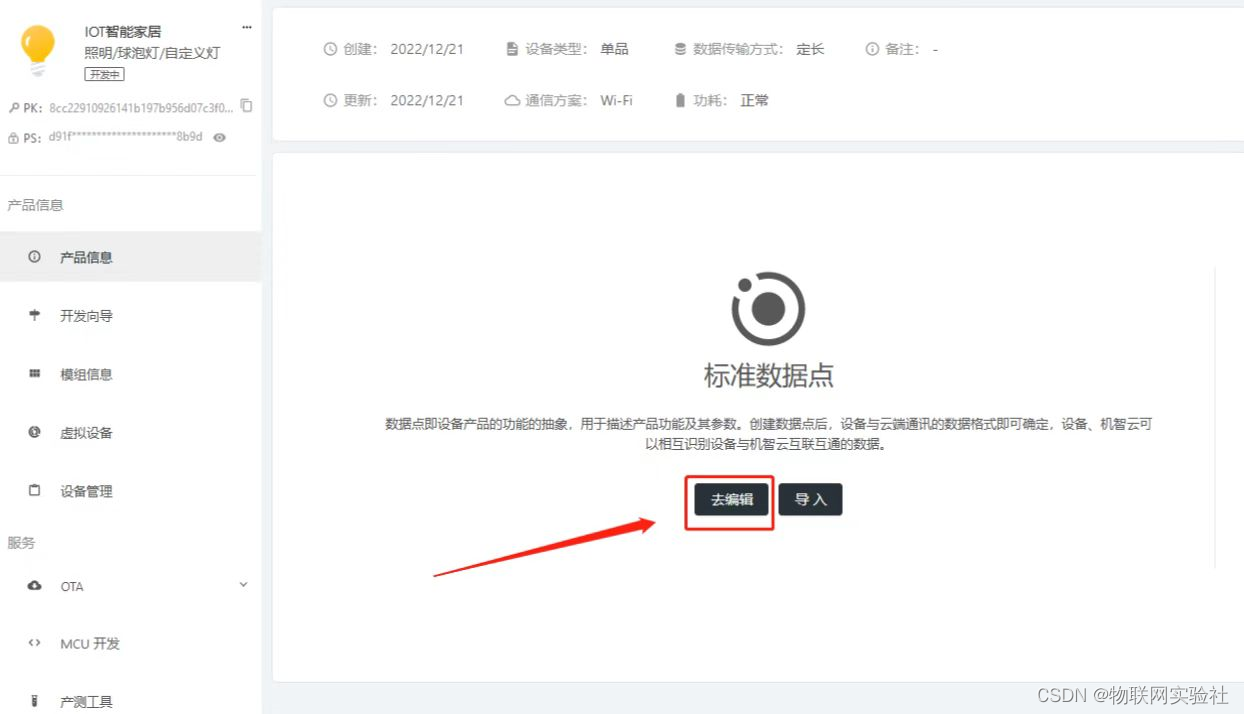Image resolution: width=1244 pixels, height=714 pixels.
Task: Open the OTA menu item
Action: (130, 586)
